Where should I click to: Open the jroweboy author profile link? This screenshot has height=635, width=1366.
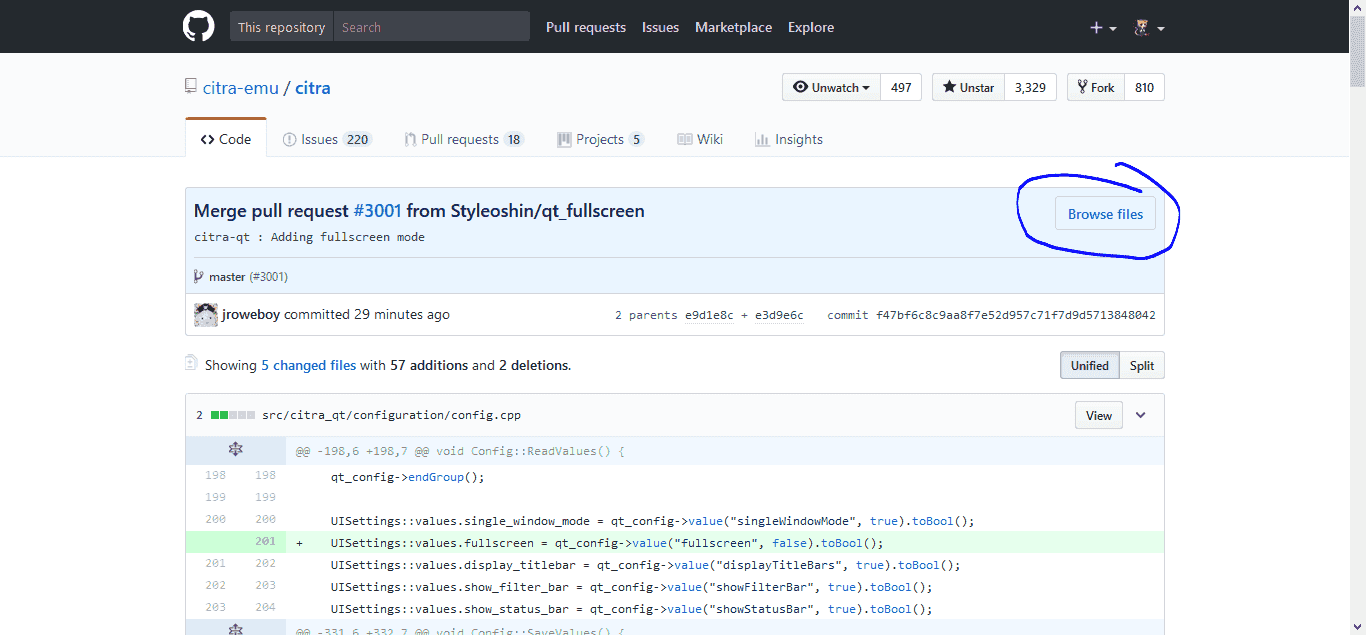coord(251,314)
